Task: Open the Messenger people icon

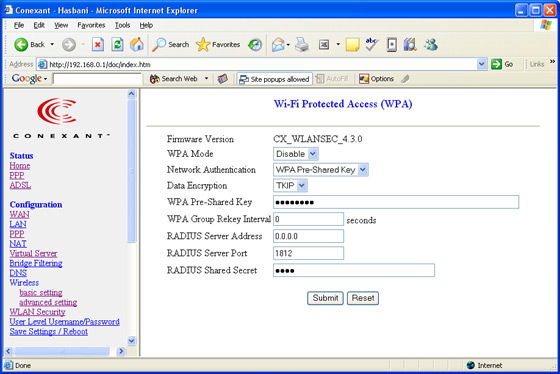Action: tap(431, 45)
